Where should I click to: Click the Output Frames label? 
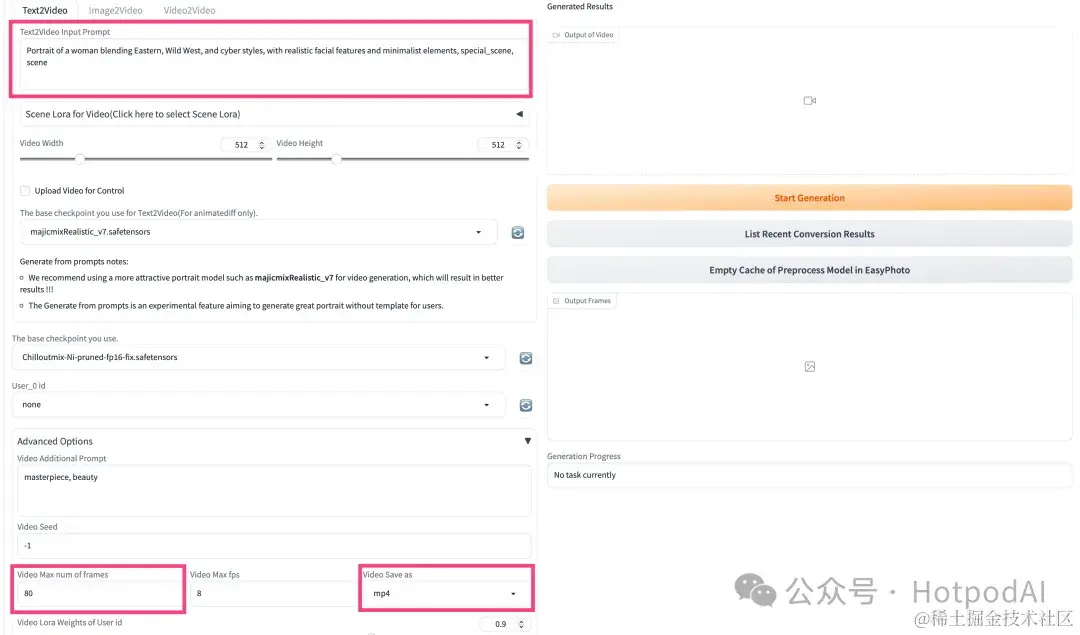(x=582, y=300)
